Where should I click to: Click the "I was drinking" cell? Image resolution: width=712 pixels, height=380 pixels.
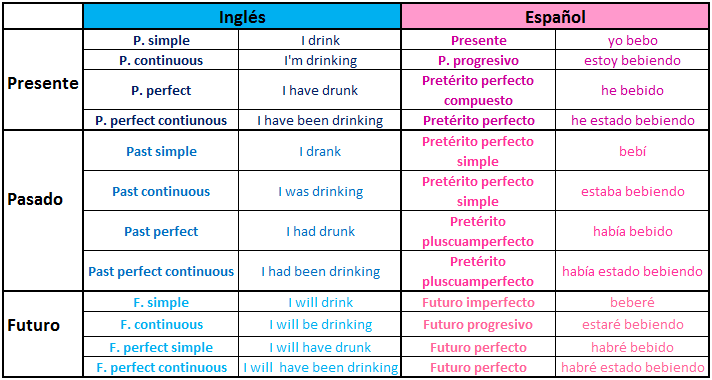(x=320, y=191)
